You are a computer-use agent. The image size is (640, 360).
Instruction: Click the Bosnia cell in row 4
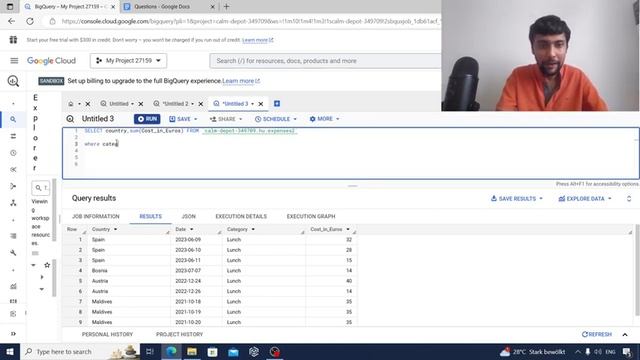100,271
